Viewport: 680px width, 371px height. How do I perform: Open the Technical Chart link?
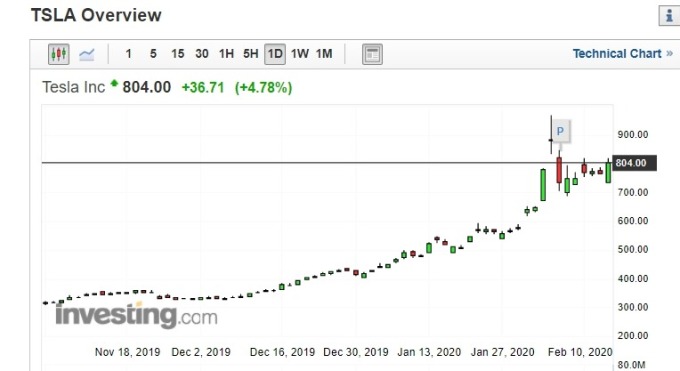[623, 53]
